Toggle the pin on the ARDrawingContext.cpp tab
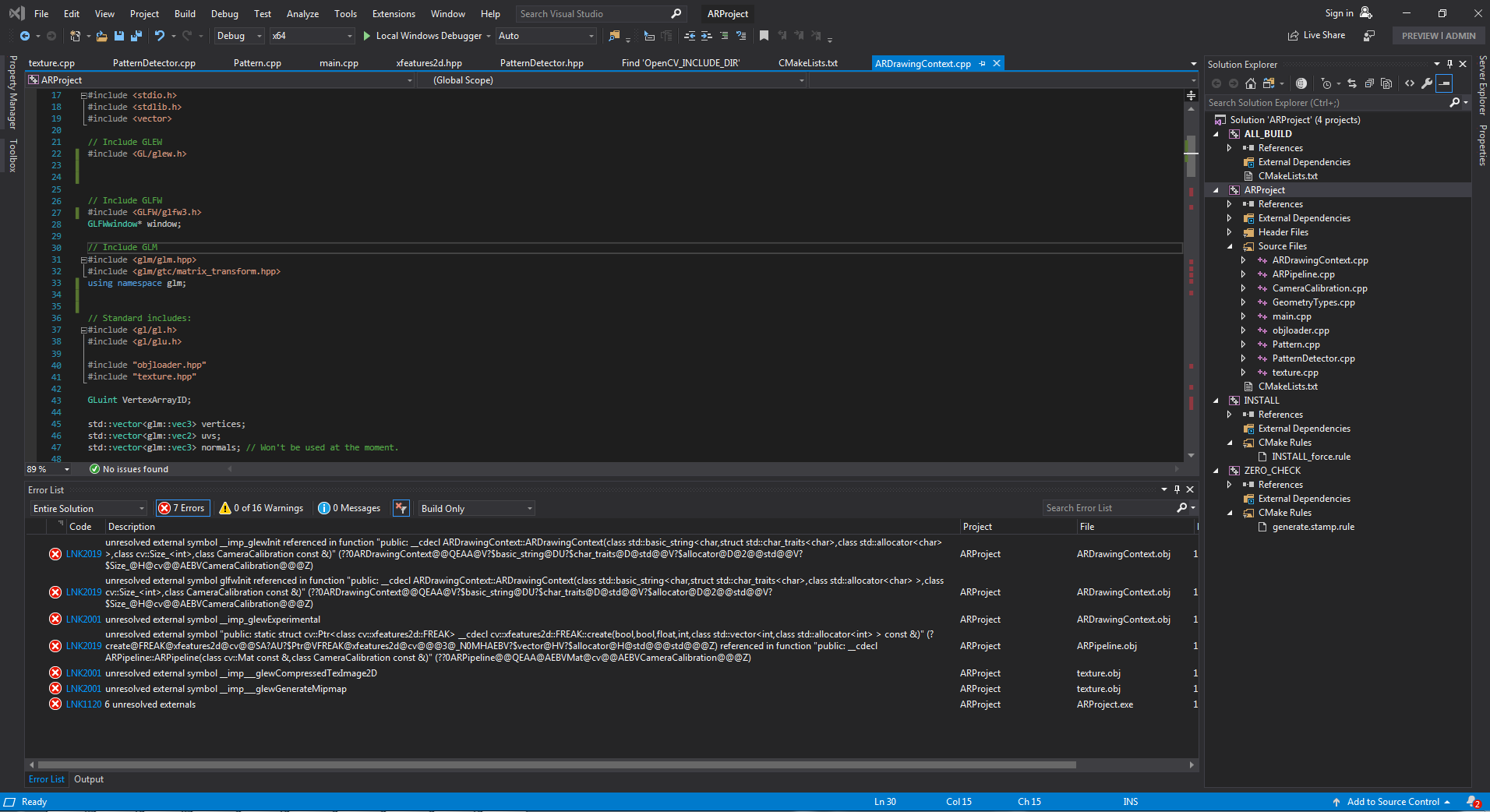 [983, 64]
